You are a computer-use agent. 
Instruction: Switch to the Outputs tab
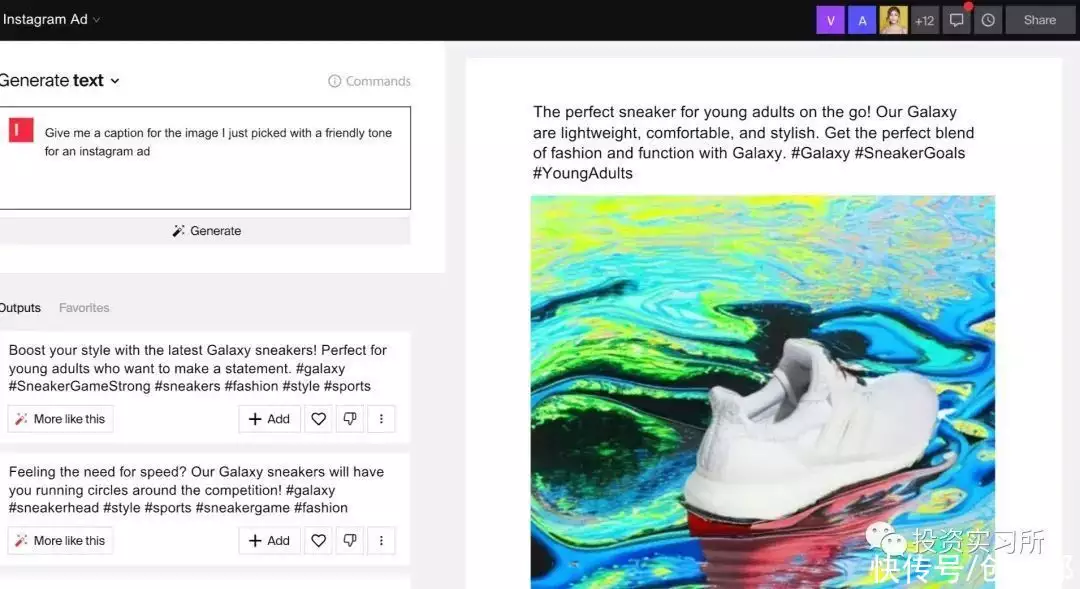point(20,308)
